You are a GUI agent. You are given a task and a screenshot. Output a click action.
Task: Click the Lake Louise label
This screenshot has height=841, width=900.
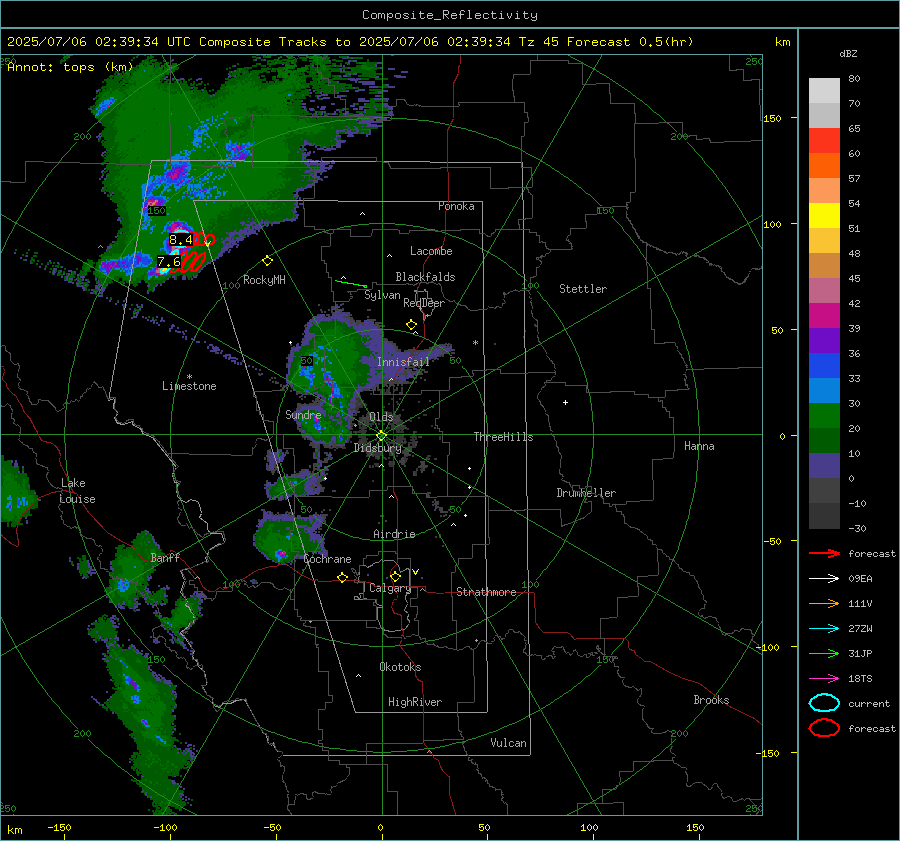pyautogui.click(x=77, y=491)
